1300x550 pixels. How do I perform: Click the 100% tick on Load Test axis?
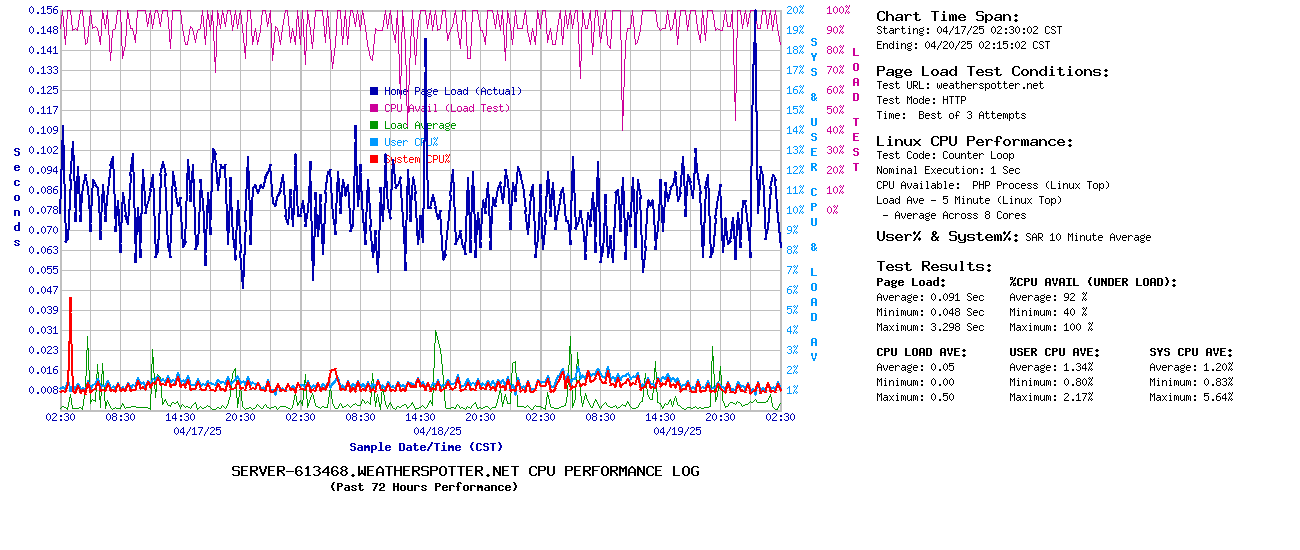(838, 10)
